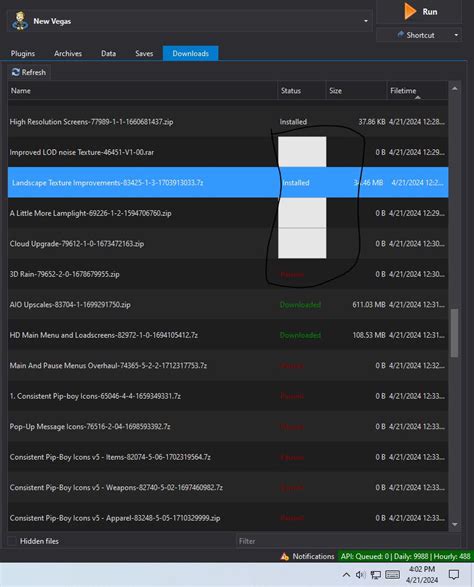Screen dimensions: 474x587
Task: Show hidden system tray icons
Action: 346,575
